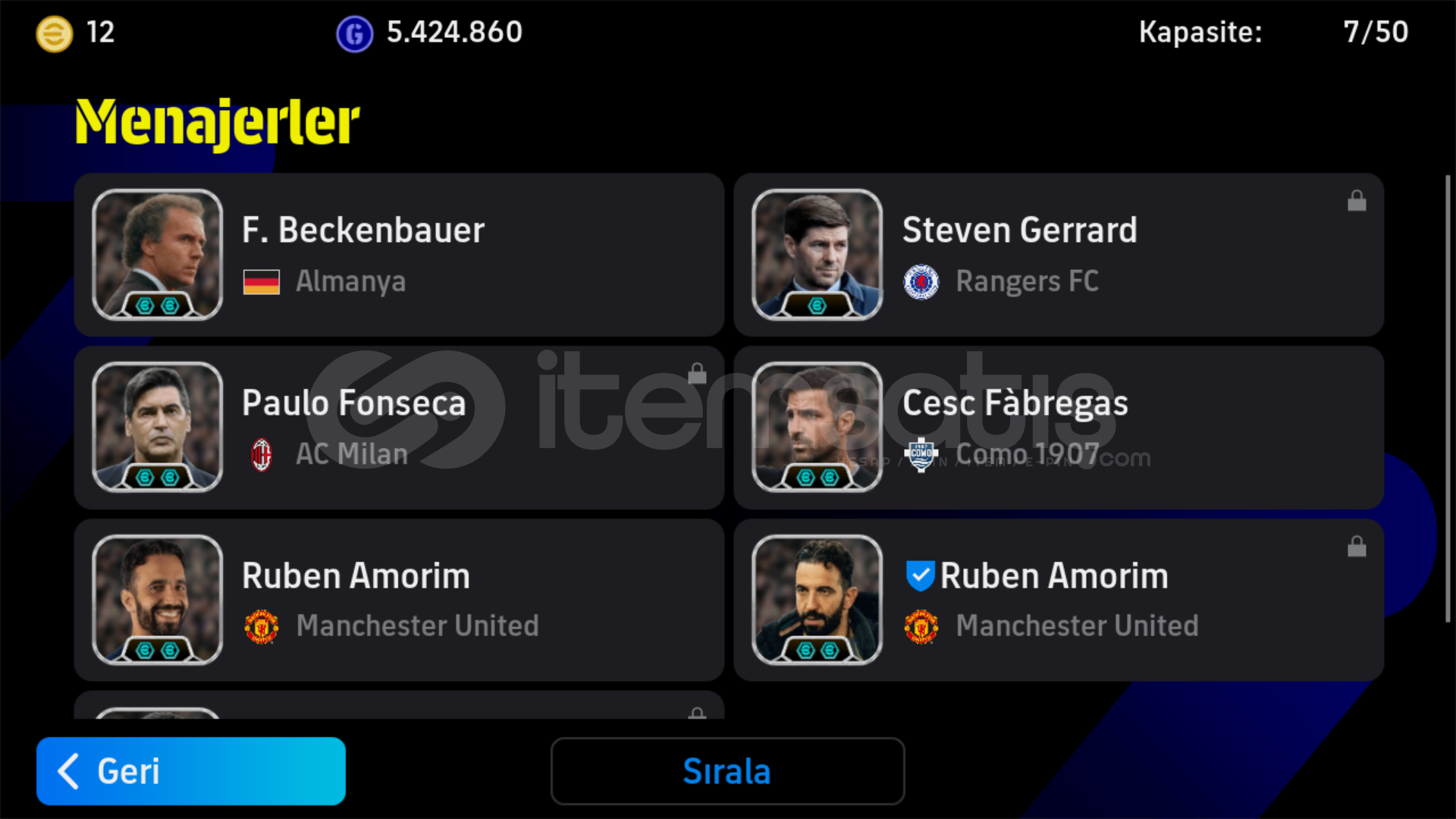Screen dimensions: 1456x819
Task: Click the lock icon on second Ruben Amorim card
Action: pyautogui.click(x=1357, y=546)
